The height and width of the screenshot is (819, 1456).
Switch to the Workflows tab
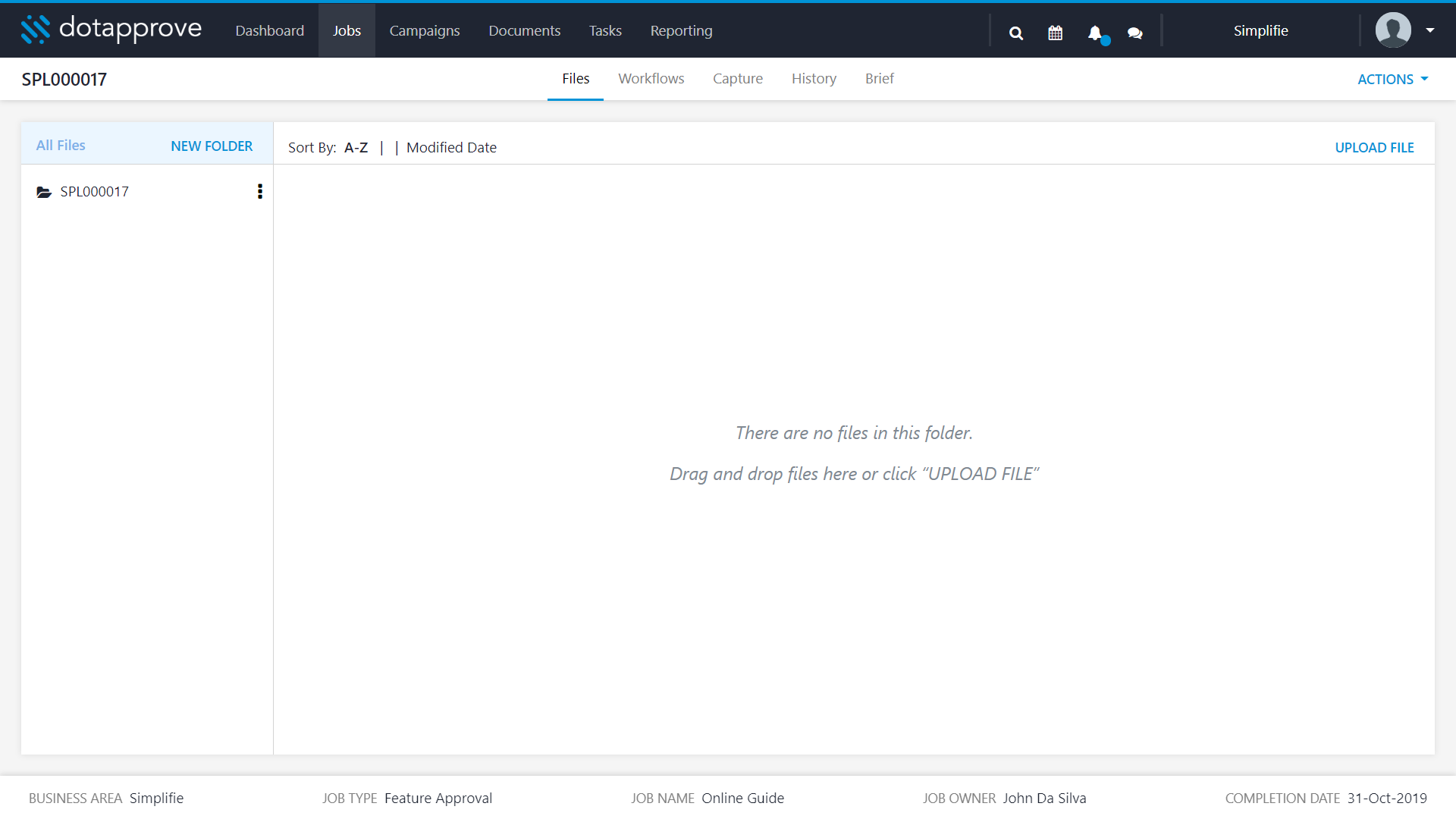pos(651,78)
